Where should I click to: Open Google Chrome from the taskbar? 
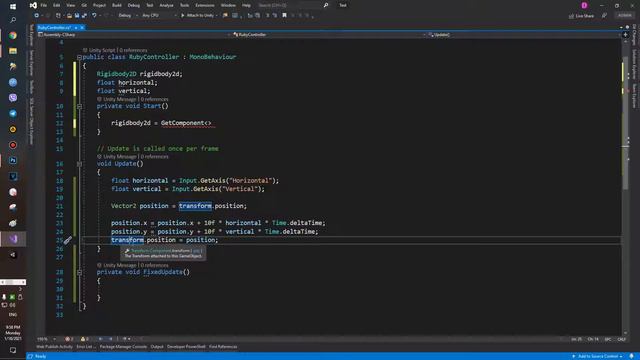click(13, 36)
